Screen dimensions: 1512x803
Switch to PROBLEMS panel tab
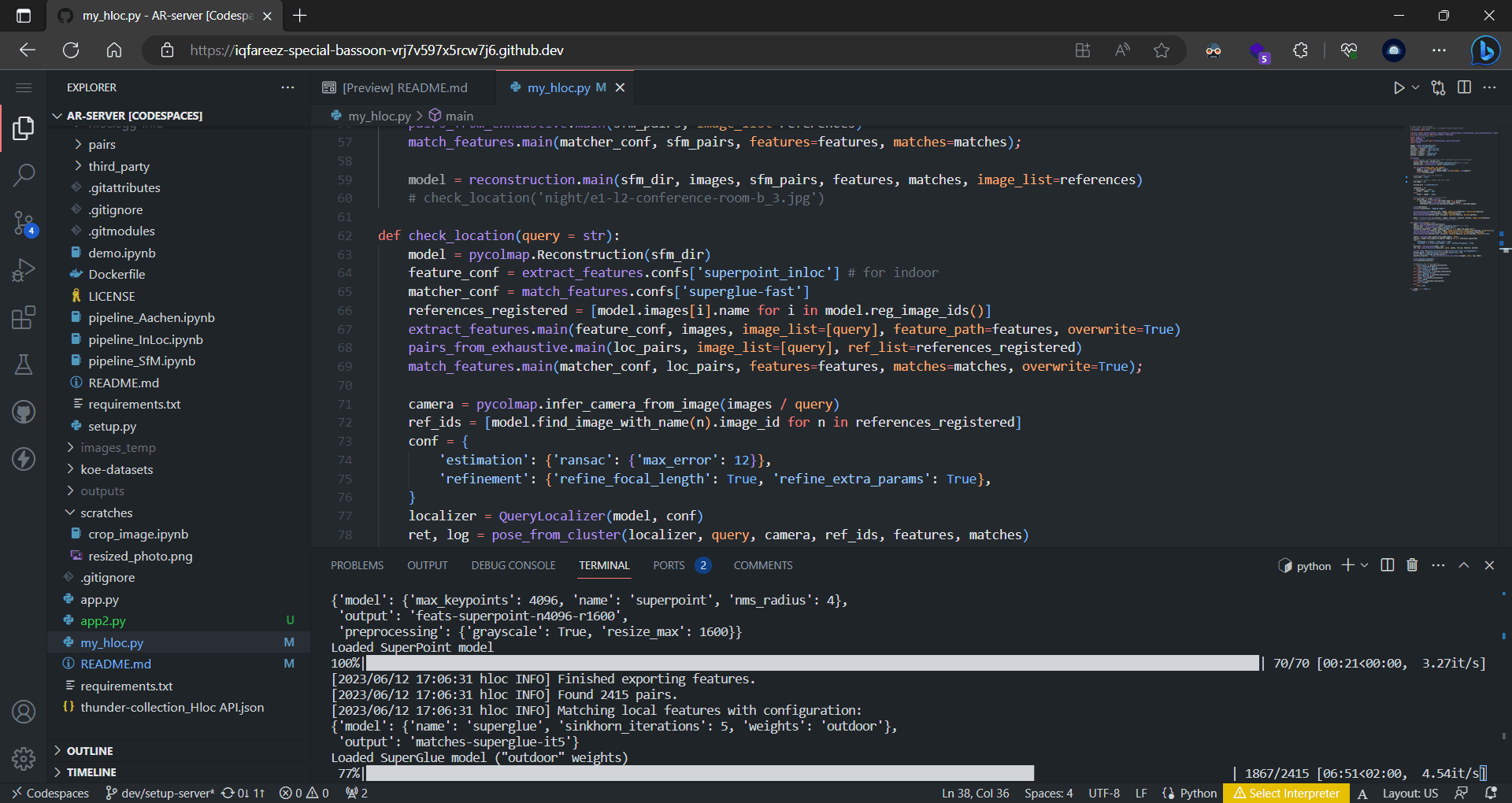357,565
